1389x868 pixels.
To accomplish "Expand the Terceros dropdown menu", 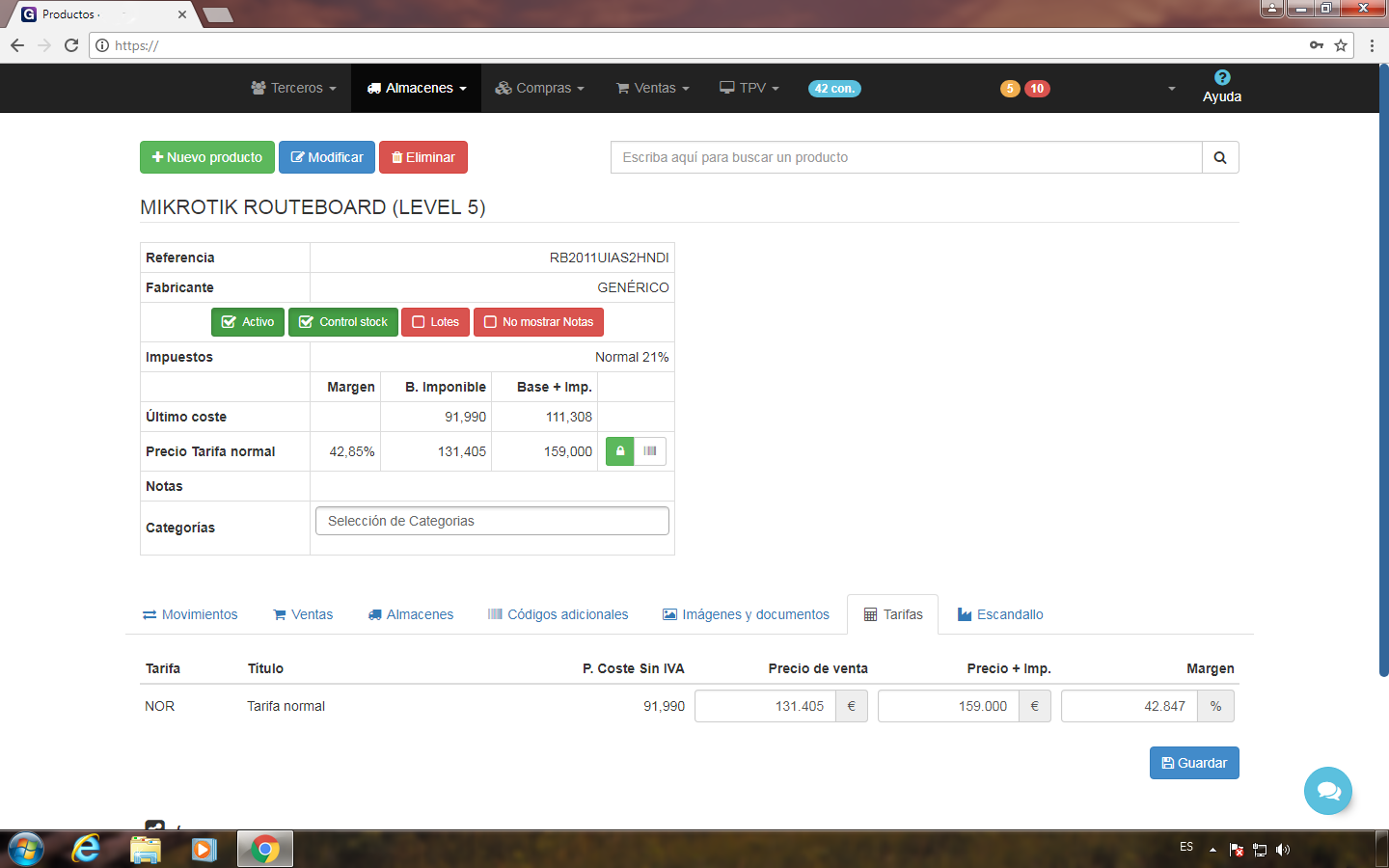I will point(293,88).
